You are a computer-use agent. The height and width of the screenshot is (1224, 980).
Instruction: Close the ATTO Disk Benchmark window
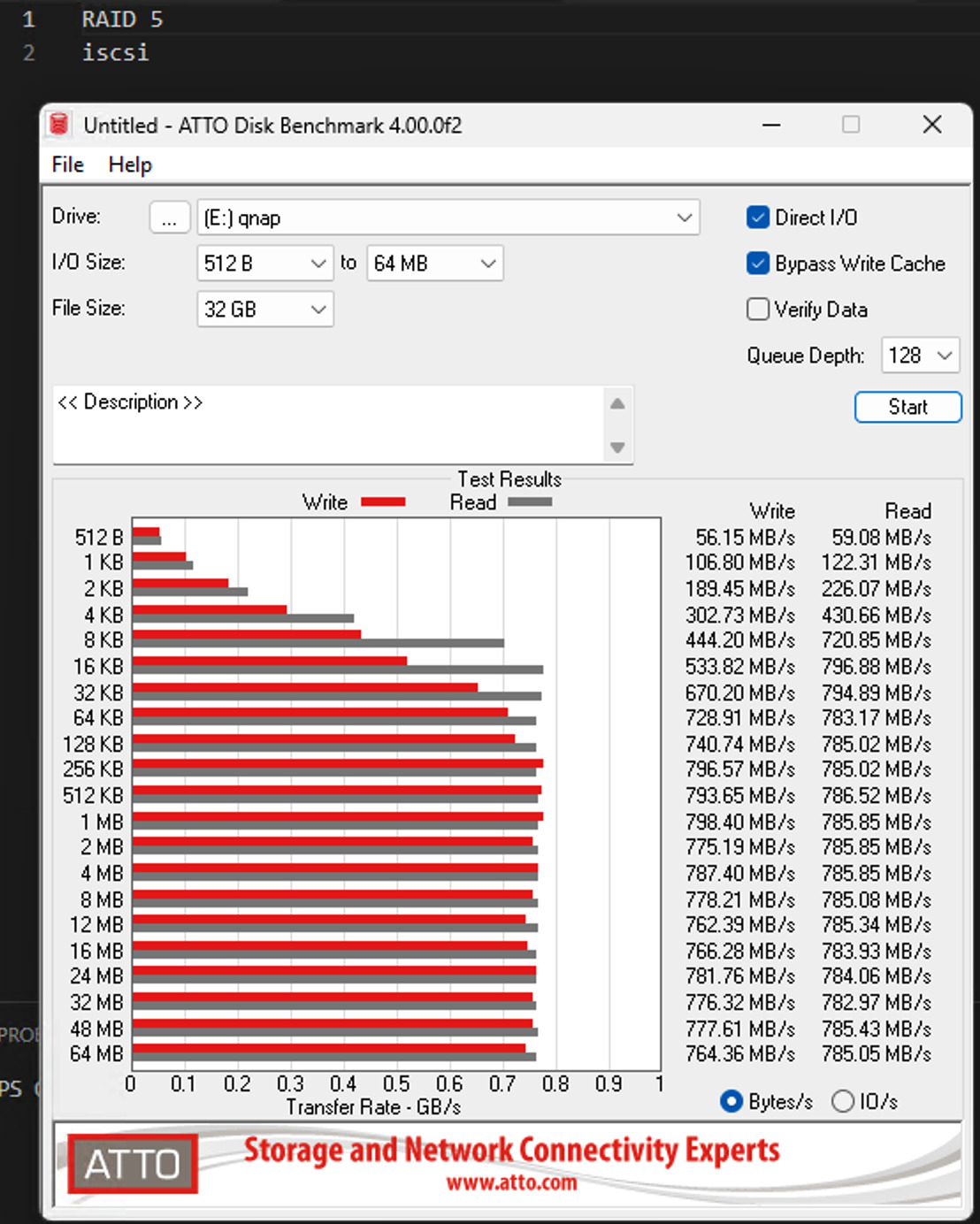[932, 125]
